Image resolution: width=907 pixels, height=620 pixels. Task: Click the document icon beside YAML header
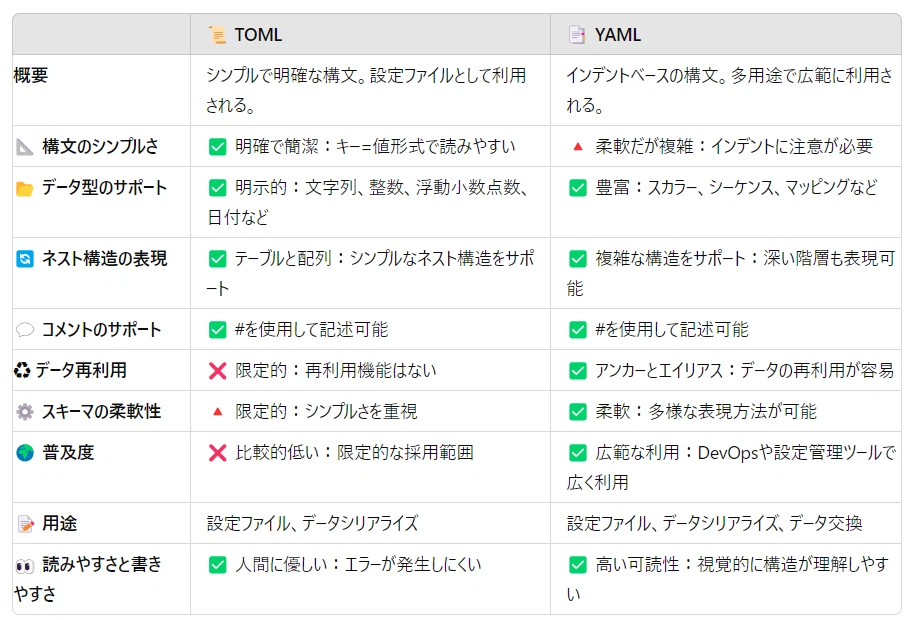click(577, 35)
